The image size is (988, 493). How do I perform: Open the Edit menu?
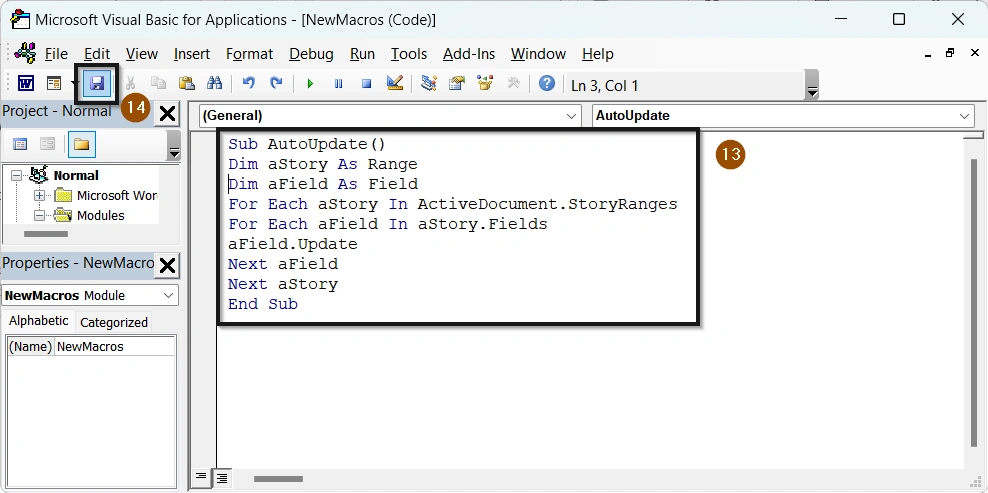(x=97, y=54)
